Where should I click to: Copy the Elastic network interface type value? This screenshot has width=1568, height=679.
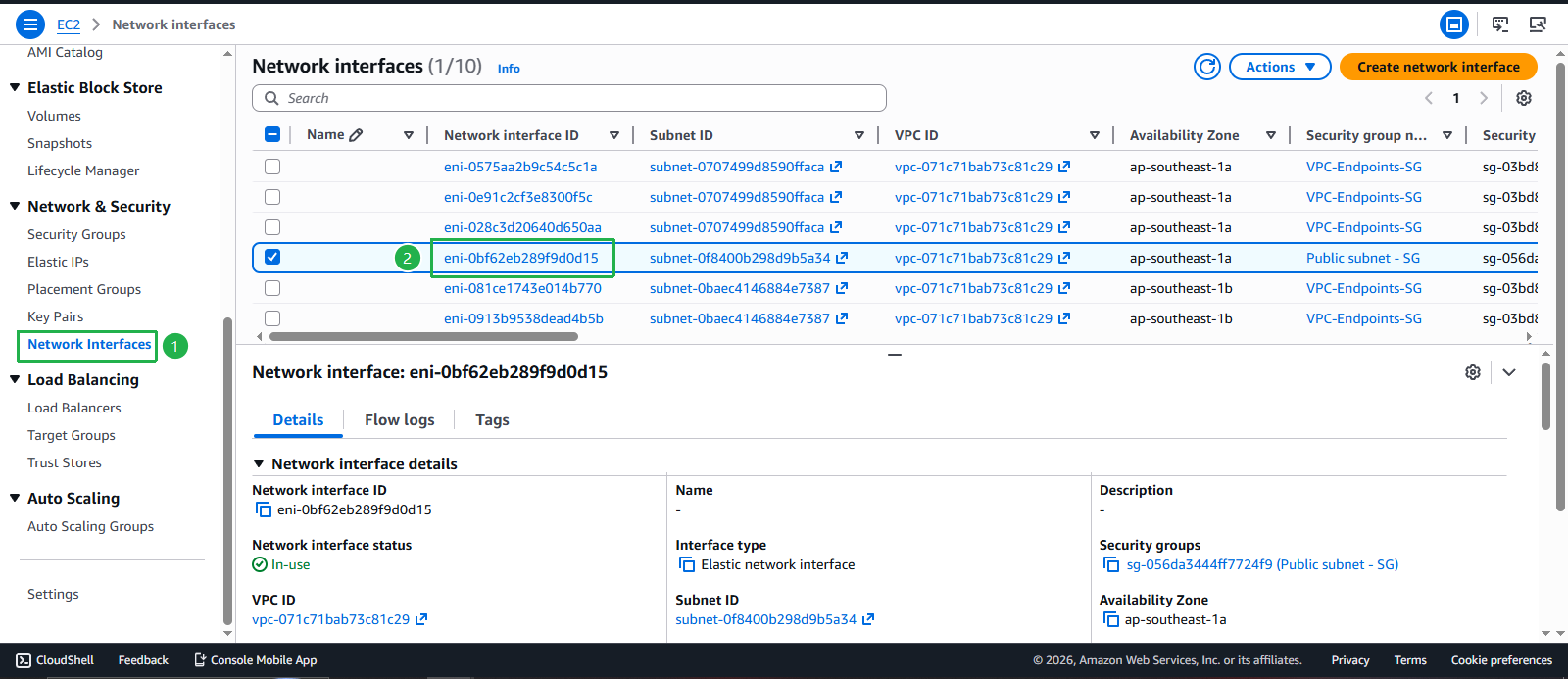[686, 564]
